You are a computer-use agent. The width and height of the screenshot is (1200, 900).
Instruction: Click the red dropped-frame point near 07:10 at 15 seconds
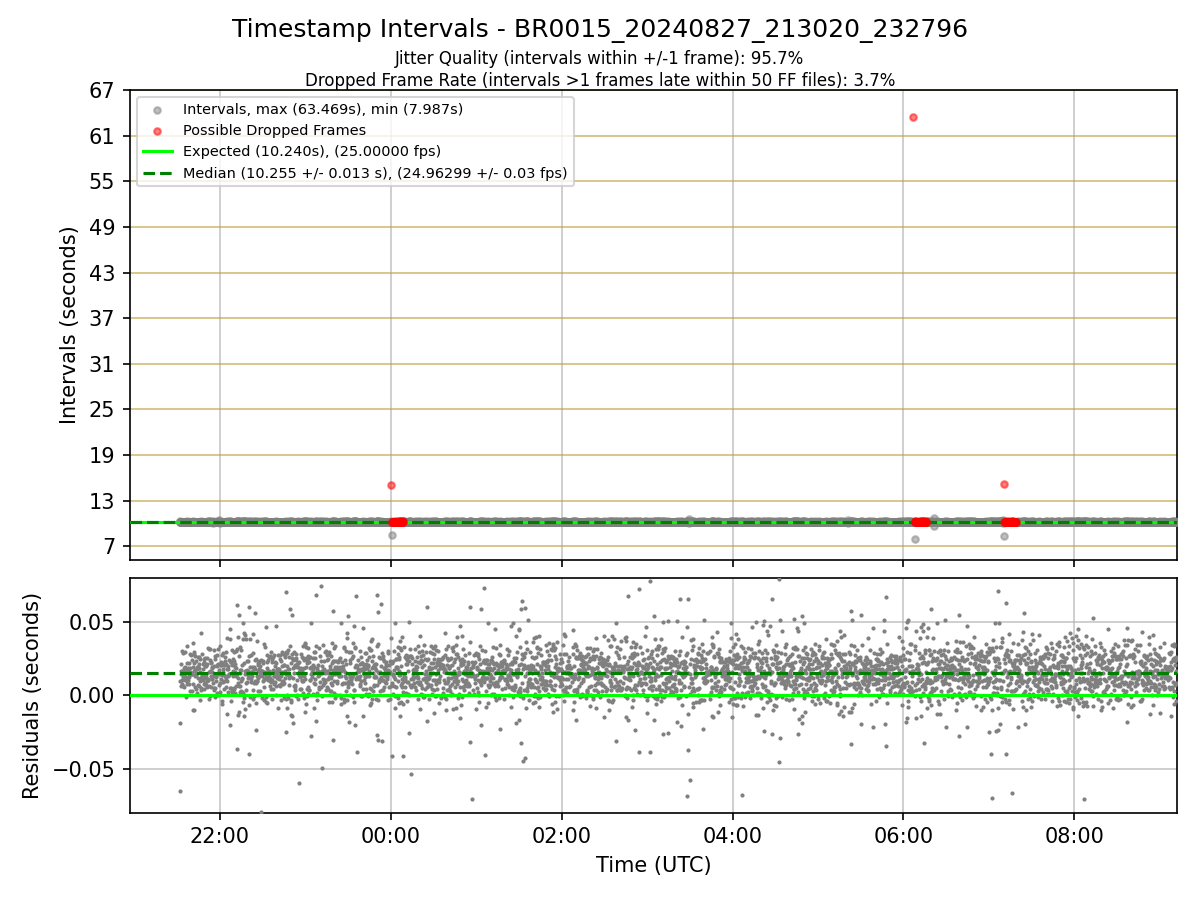click(1004, 484)
